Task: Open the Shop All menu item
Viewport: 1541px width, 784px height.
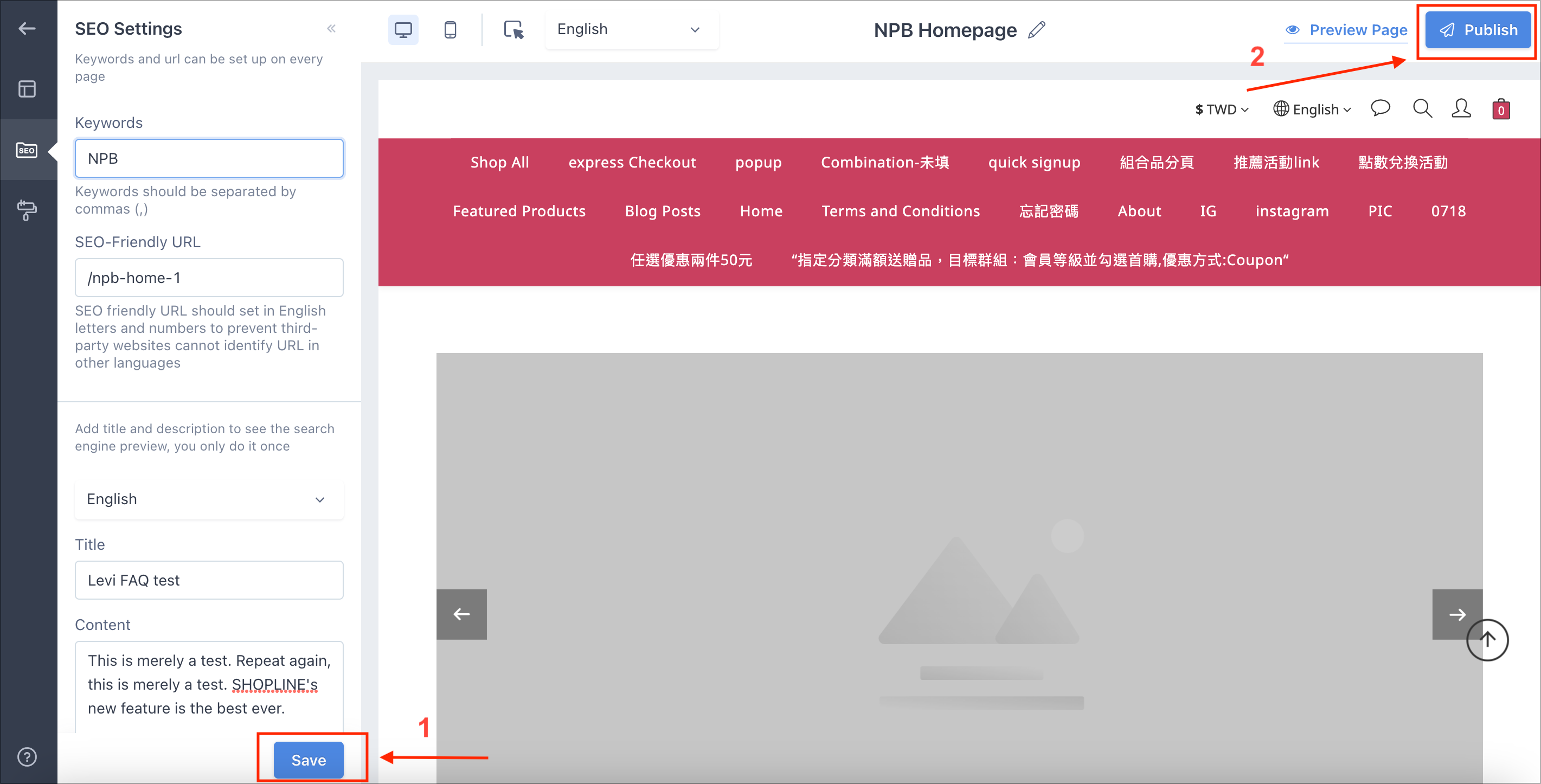Action: click(x=499, y=162)
